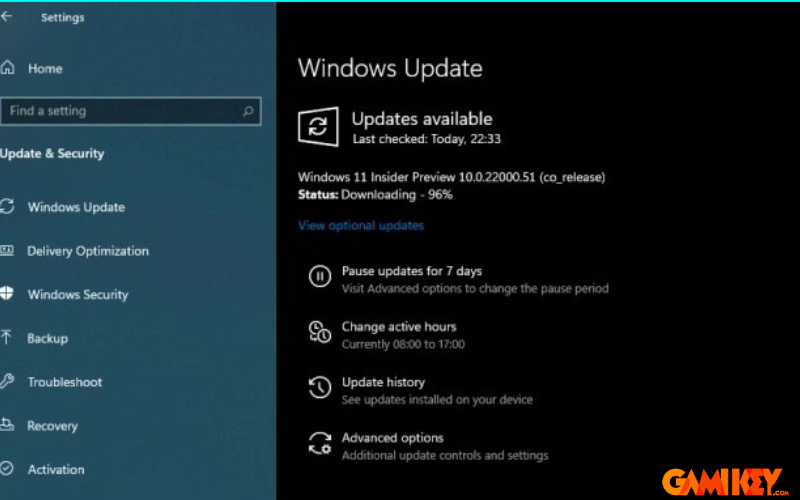This screenshot has width=800, height=500.
Task: Click the Find a setting search box
Action: point(131,111)
